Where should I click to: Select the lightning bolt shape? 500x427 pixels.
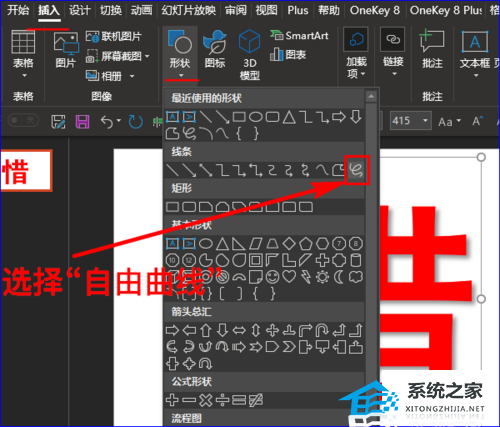coord(306,277)
